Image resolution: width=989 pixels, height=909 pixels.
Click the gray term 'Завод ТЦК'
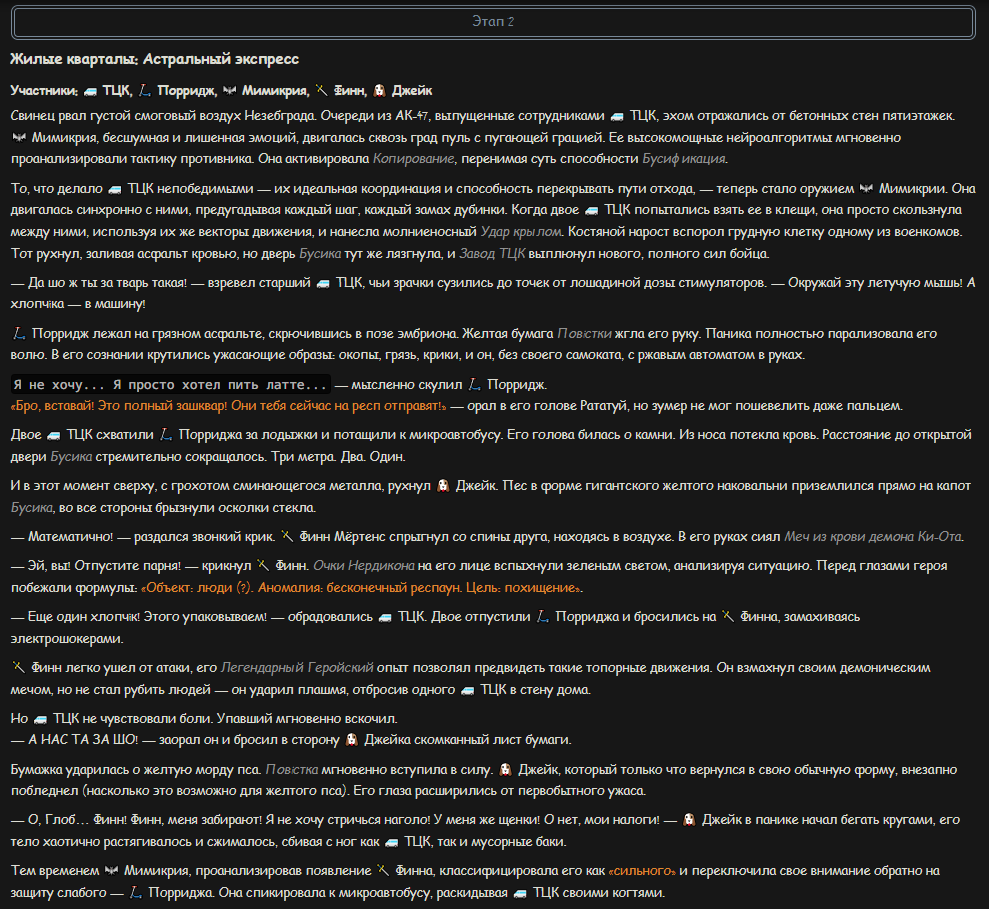pyautogui.click(x=492, y=254)
